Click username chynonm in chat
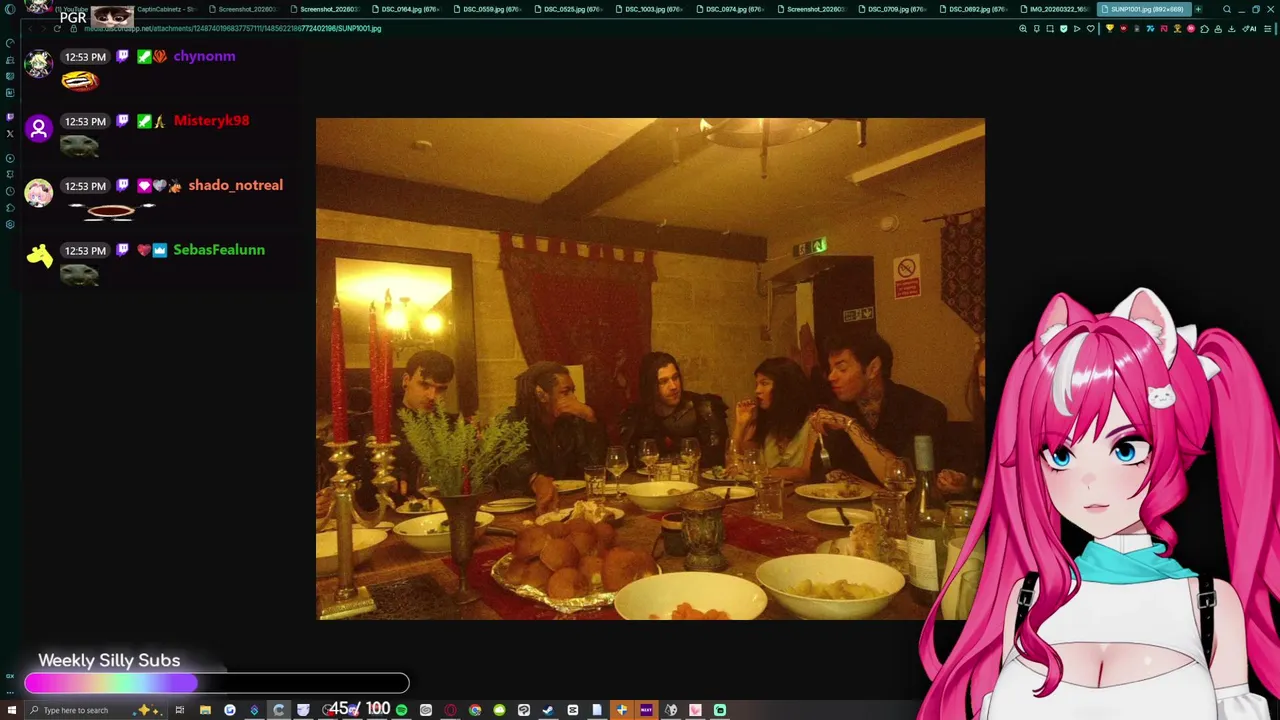Viewport: 1280px width, 720px height. pos(204,57)
